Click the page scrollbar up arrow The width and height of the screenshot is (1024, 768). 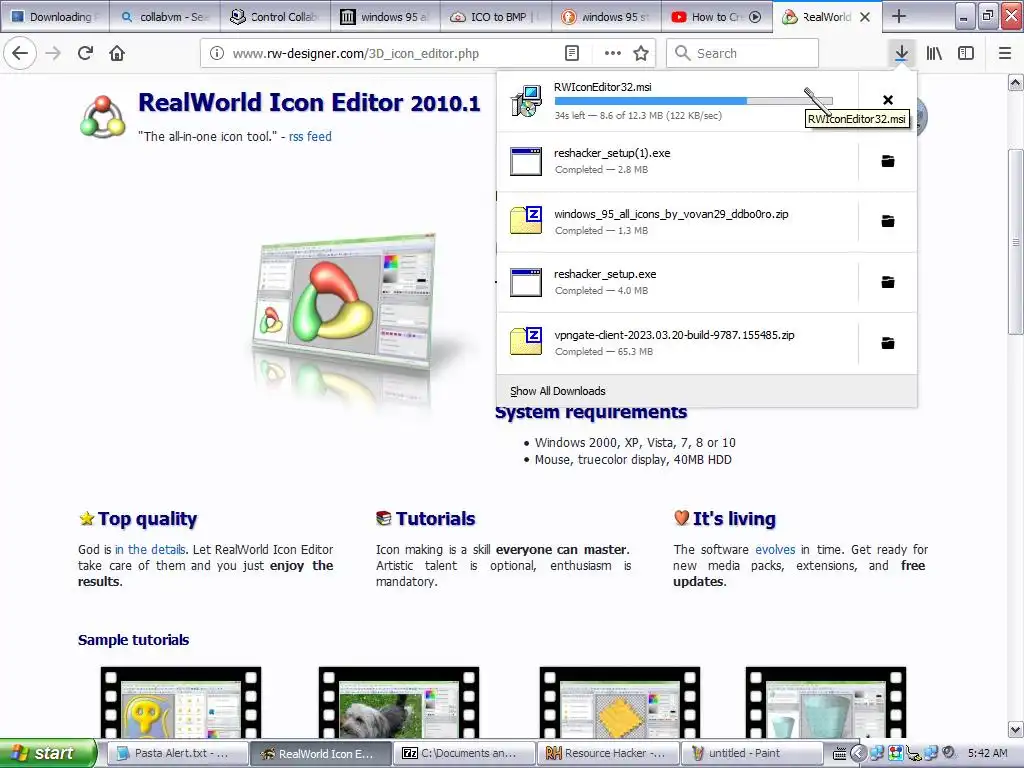(x=1016, y=82)
